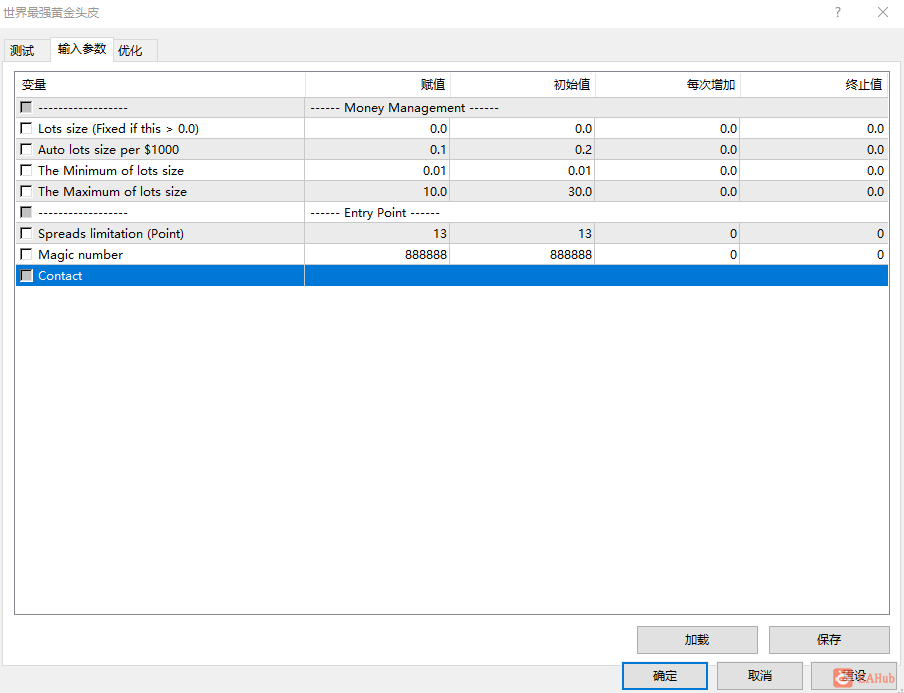Click the 终止值 column header
The width and height of the screenshot is (904, 693).
[815, 85]
